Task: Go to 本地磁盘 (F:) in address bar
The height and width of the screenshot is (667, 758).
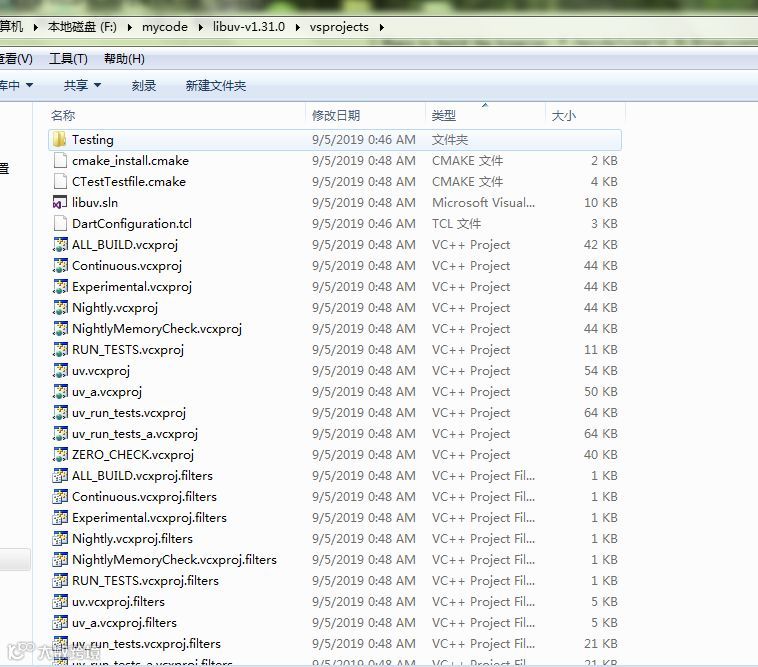Action: [x=82, y=27]
